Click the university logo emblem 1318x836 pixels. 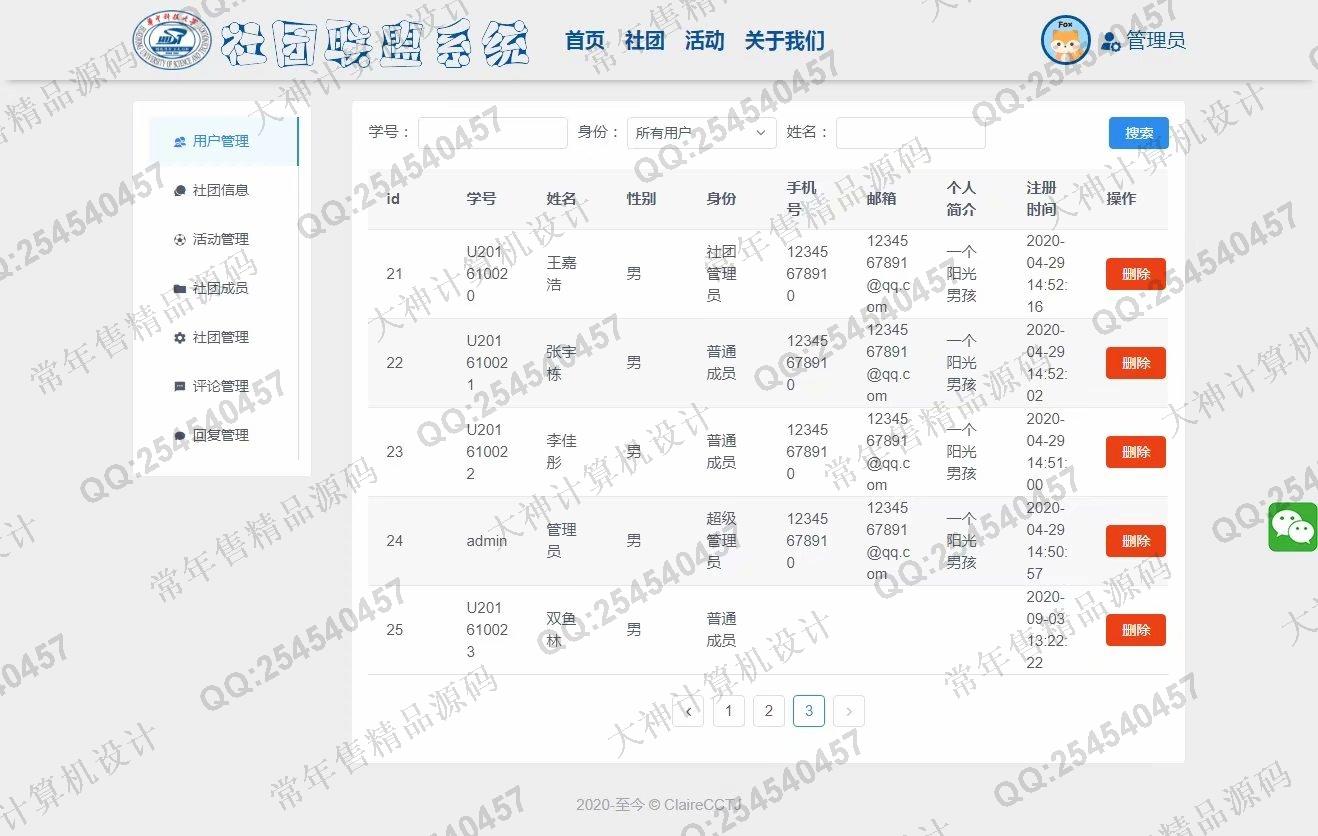[x=172, y=40]
